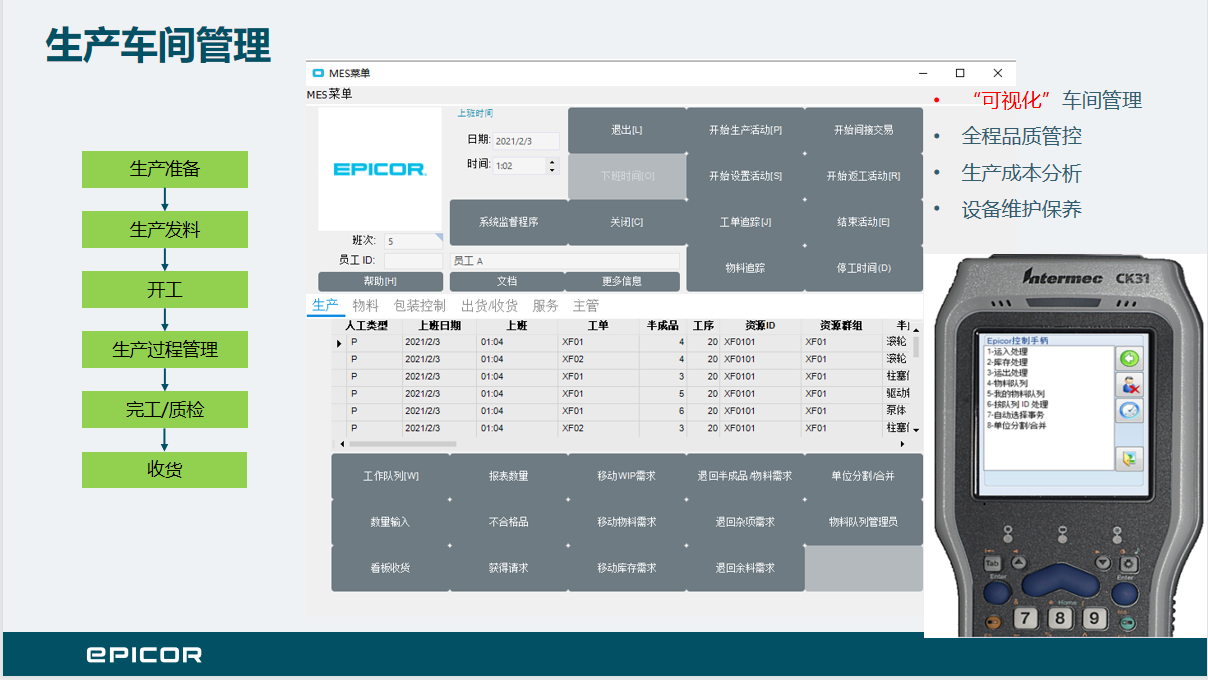Switch to the 物料 tab
This screenshot has width=1208, height=680.
tap(366, 306)
